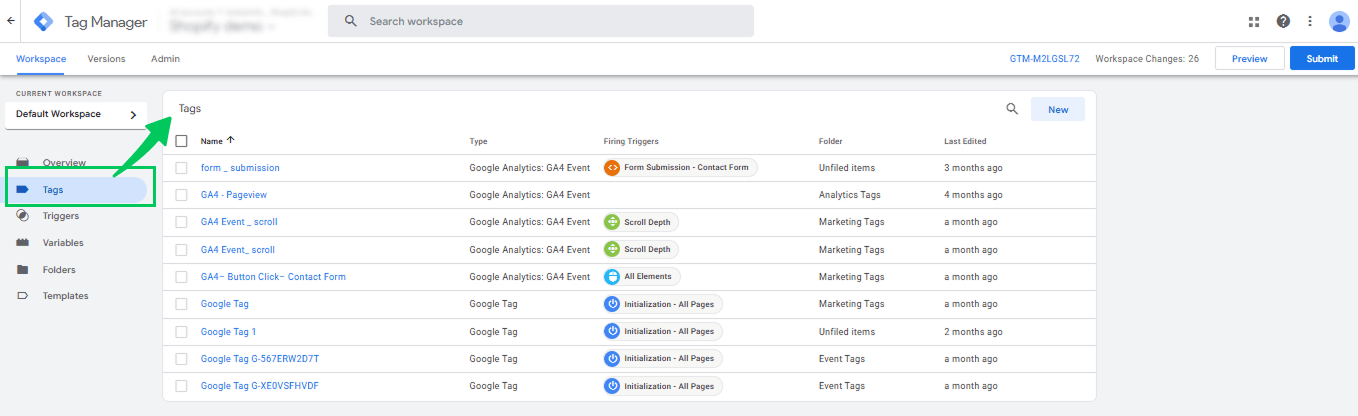Click the sort arrow next to Name
Screen dimensions: 1358x416
[231, 141]
